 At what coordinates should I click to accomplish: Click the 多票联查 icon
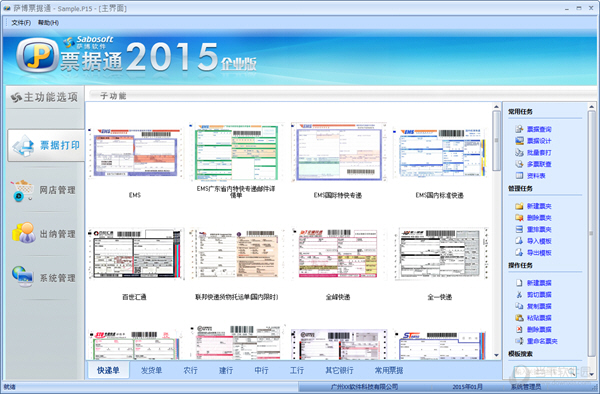pyautogui.click(x=519, y=164)
